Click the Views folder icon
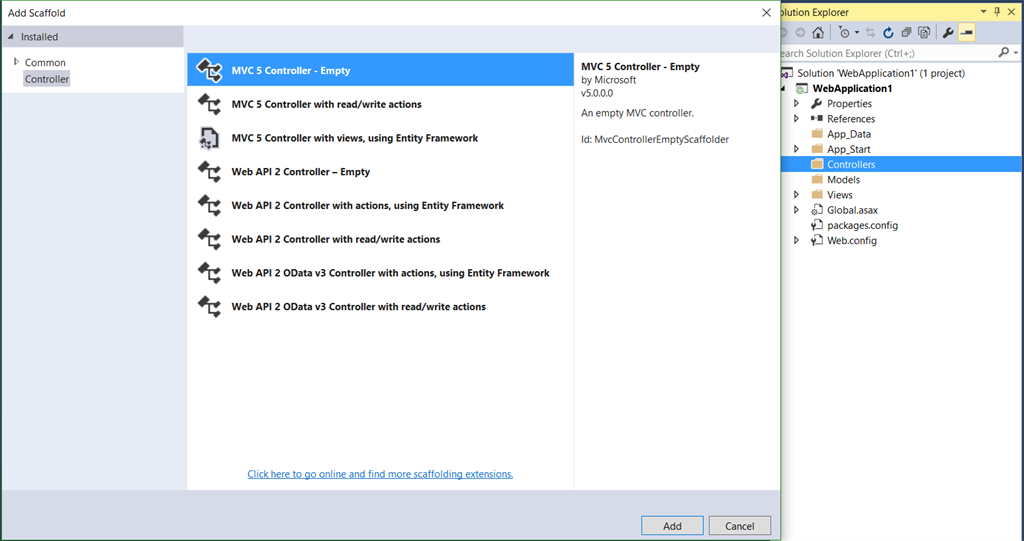1024x541 pixels. click(x=817, y=194)
